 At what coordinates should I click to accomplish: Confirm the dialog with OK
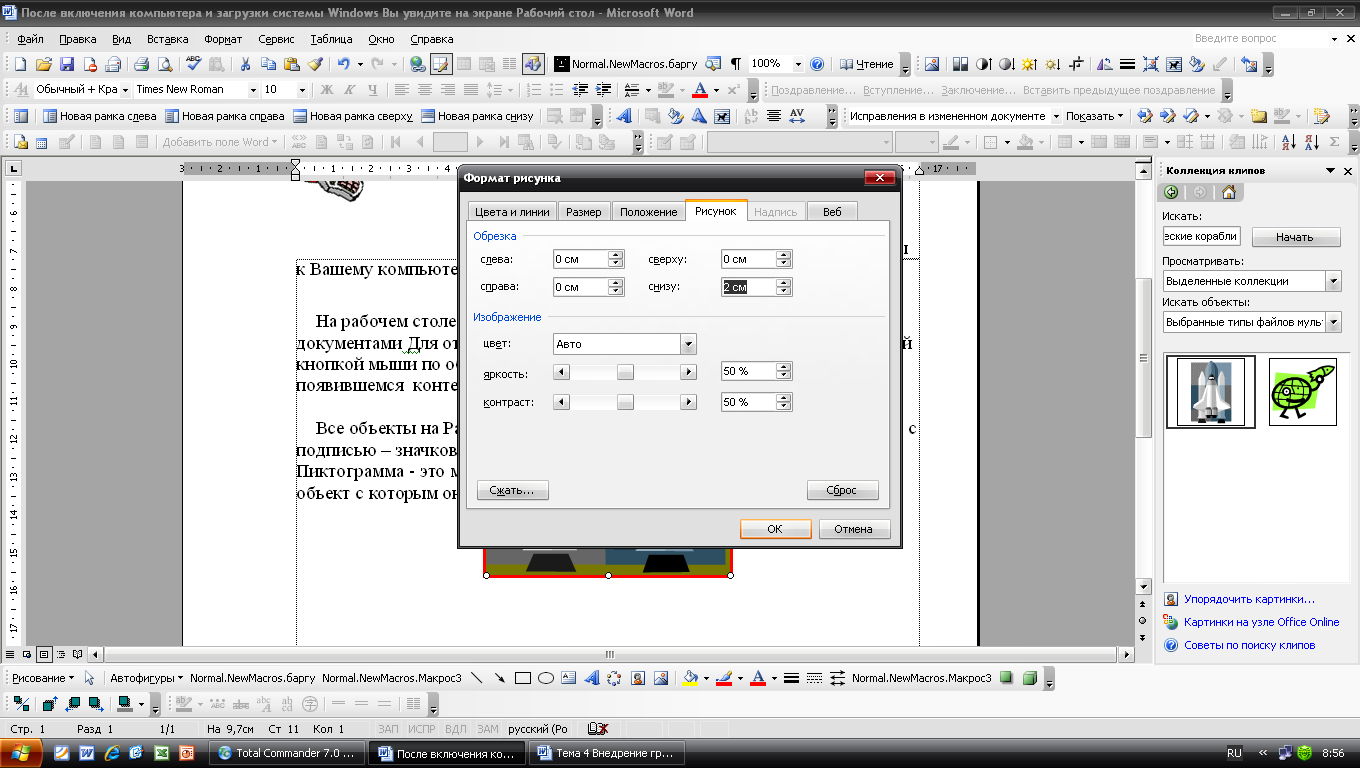point(775,529)
